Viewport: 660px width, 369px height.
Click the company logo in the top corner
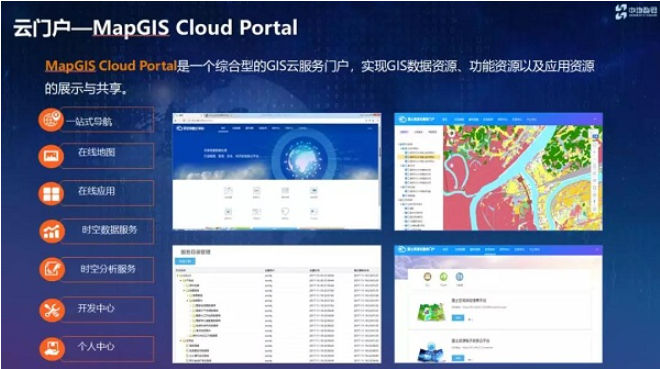pyautogui.click(x=635, y=11)
